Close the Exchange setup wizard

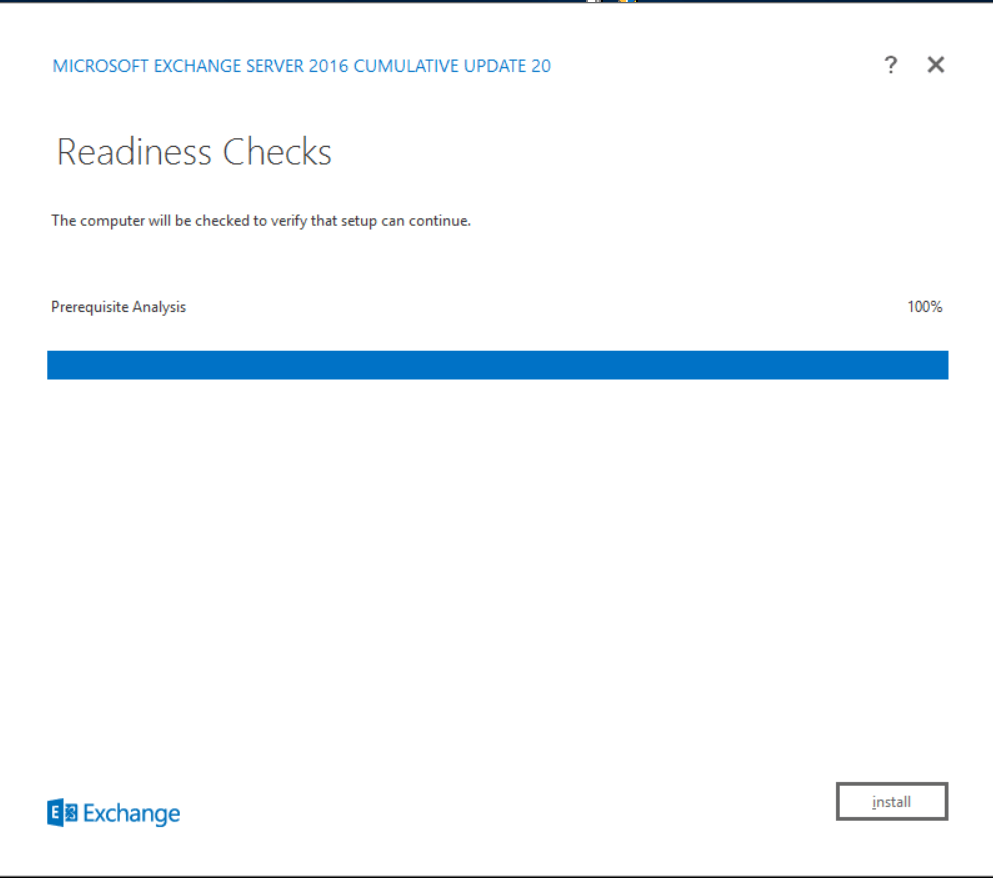(x=935, y=66)
